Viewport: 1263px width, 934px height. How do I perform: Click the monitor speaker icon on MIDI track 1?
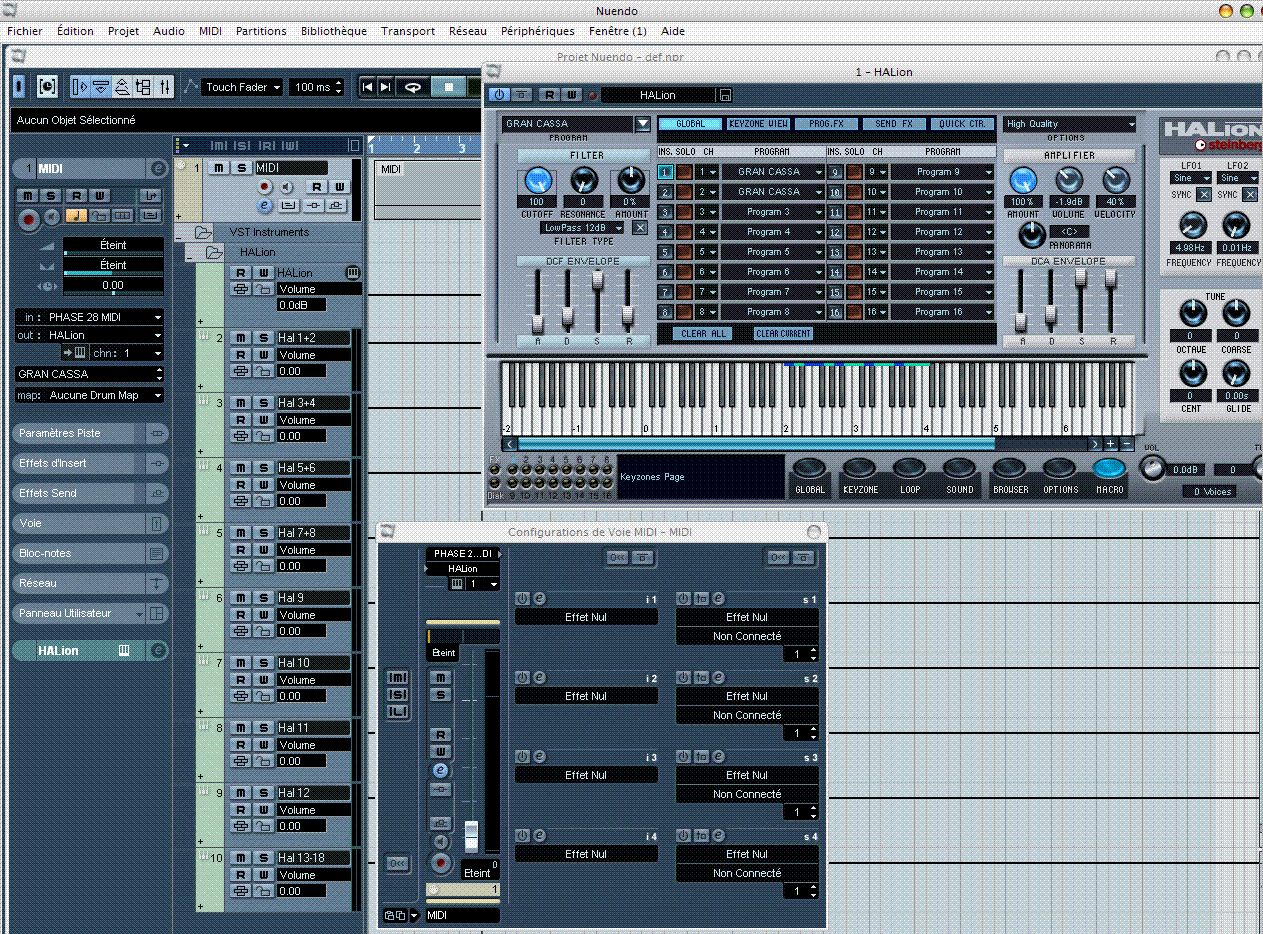pyautogui.click(x=286, y=187)
